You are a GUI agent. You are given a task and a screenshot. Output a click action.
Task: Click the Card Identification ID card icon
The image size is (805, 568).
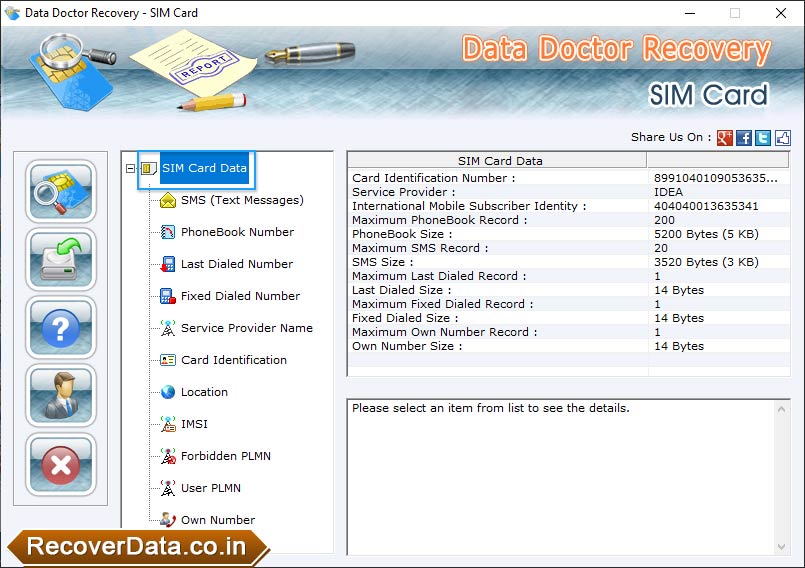click(168, 360)
